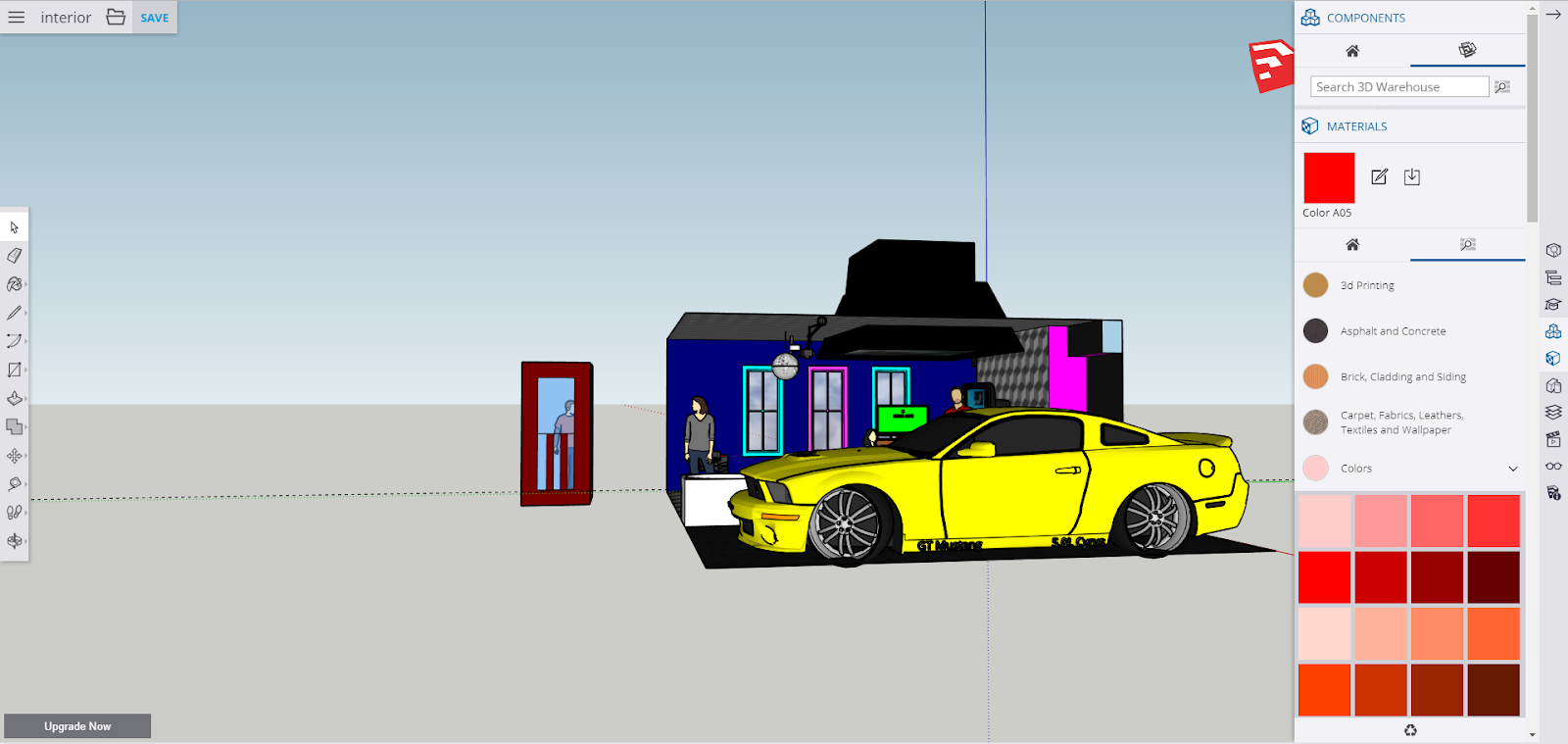1568x744 pixels.
Task: Open the hamburger main menu
Action: [17, 17]
